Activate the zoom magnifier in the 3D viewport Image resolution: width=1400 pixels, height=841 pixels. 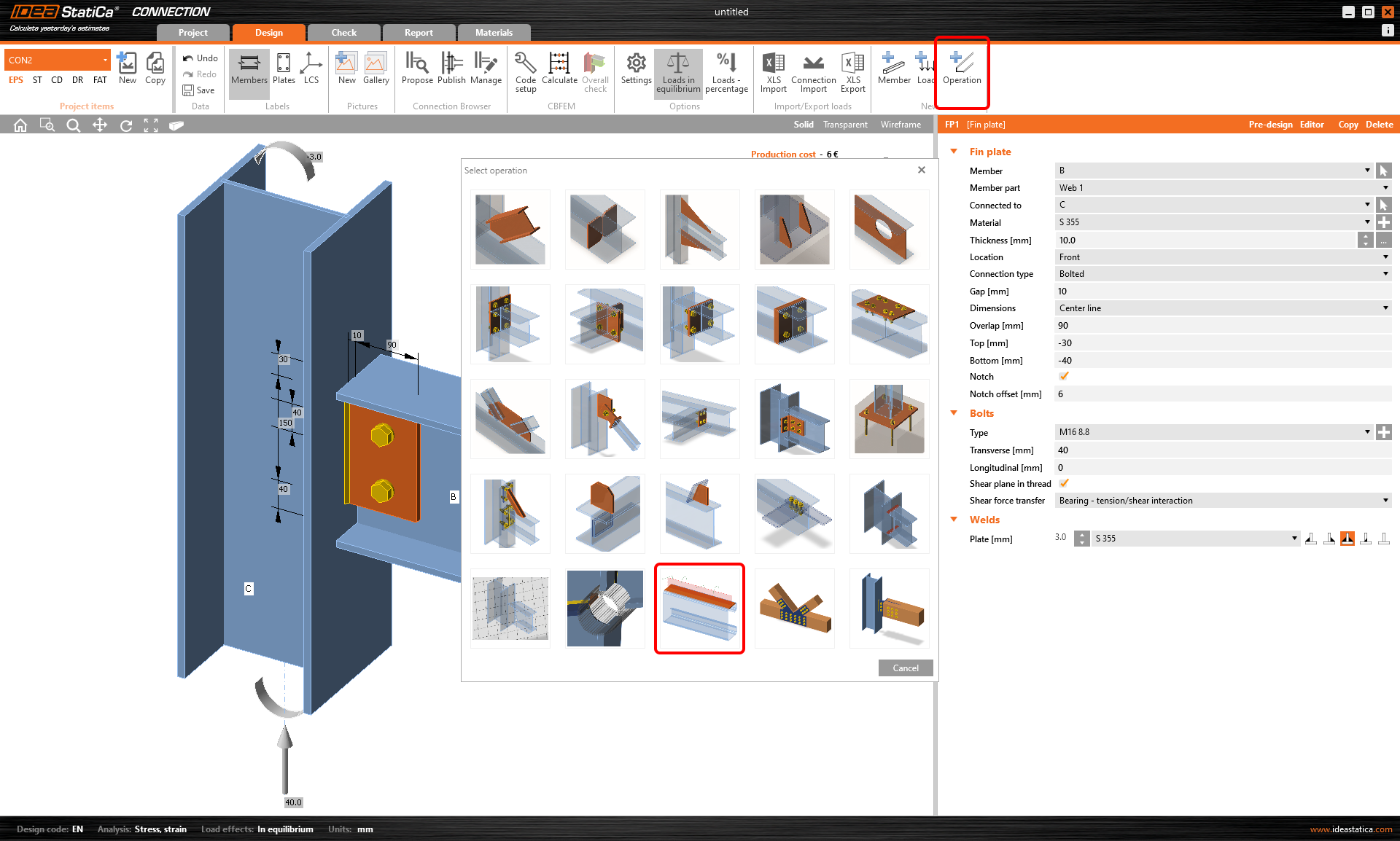(x=73, y=125)
